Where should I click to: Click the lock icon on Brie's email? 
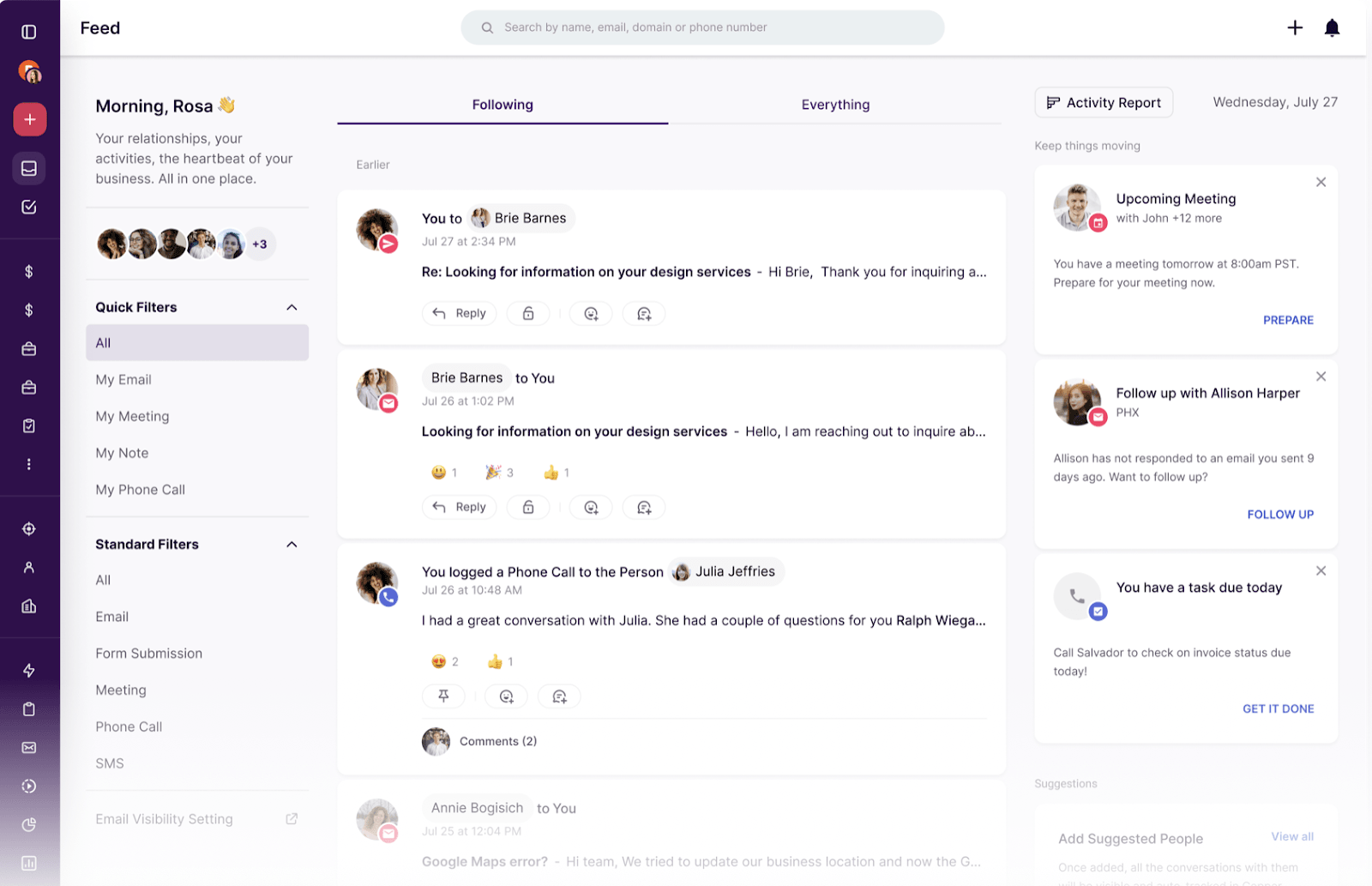click(528, 507)
